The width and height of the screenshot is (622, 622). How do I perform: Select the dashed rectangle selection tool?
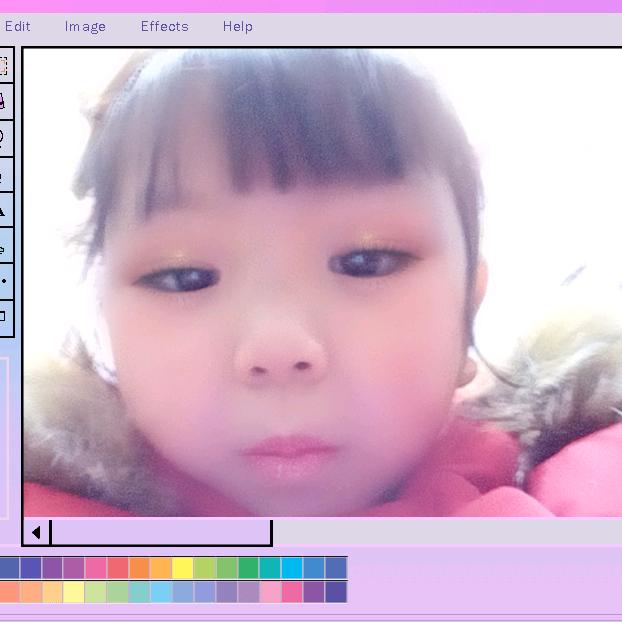tap(6, 65)
